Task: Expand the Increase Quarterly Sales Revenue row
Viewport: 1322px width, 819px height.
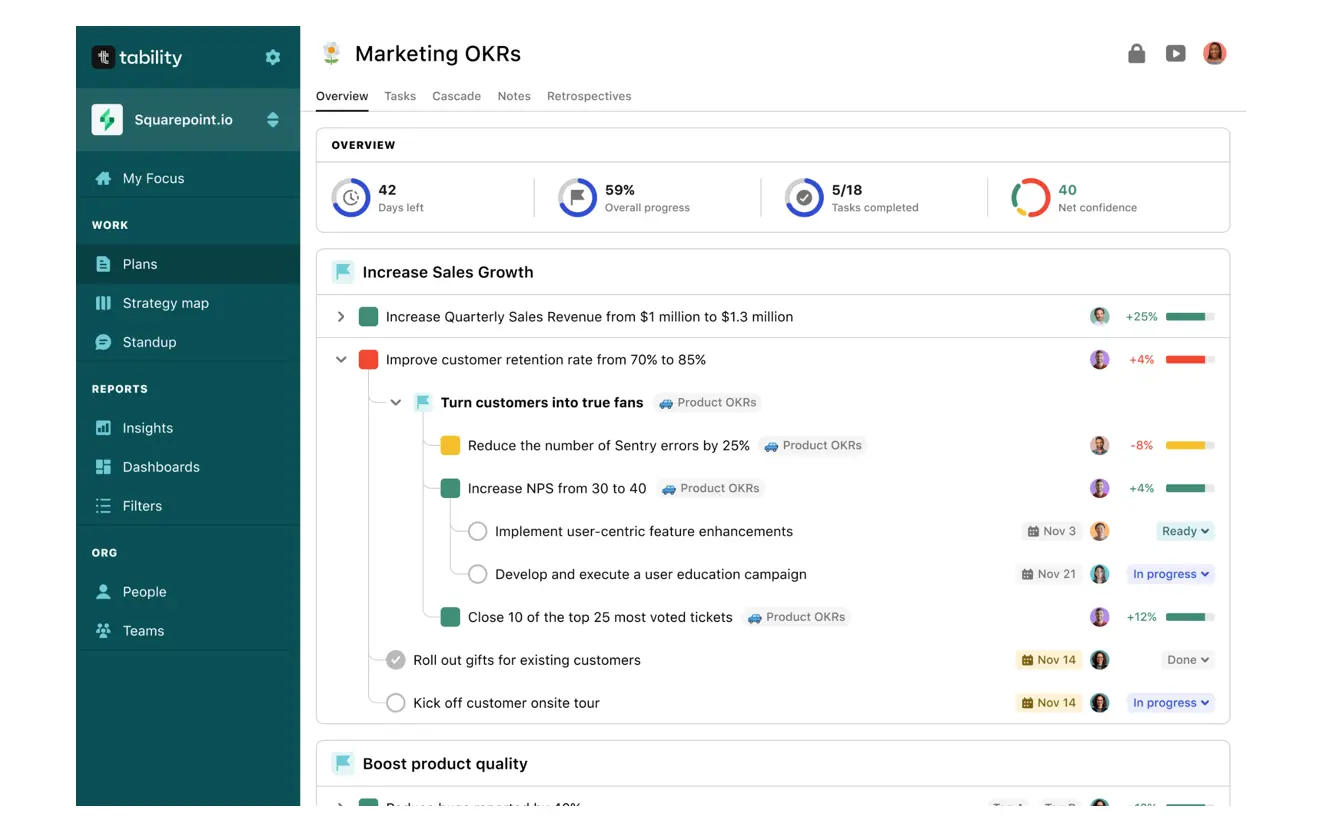Action: [x=341, y=317]
